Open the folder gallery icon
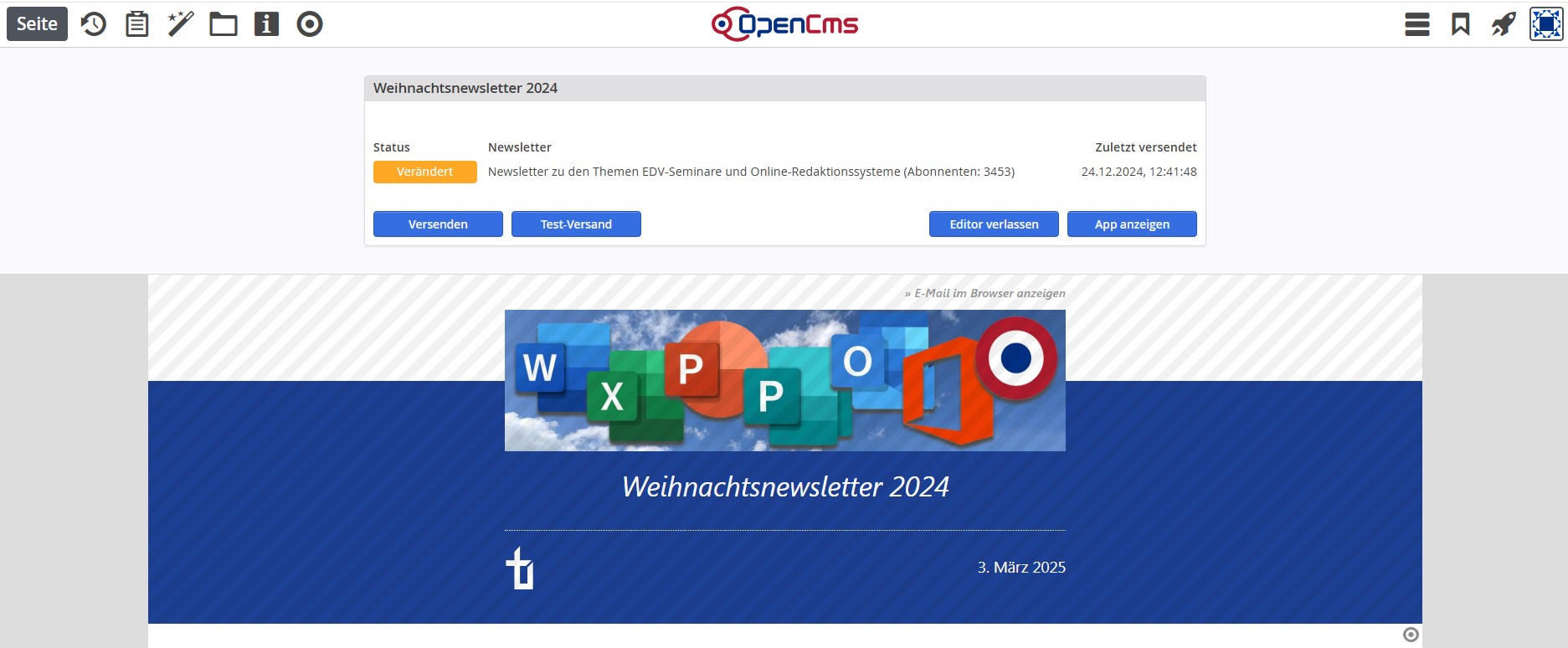 tap(224, 23)
